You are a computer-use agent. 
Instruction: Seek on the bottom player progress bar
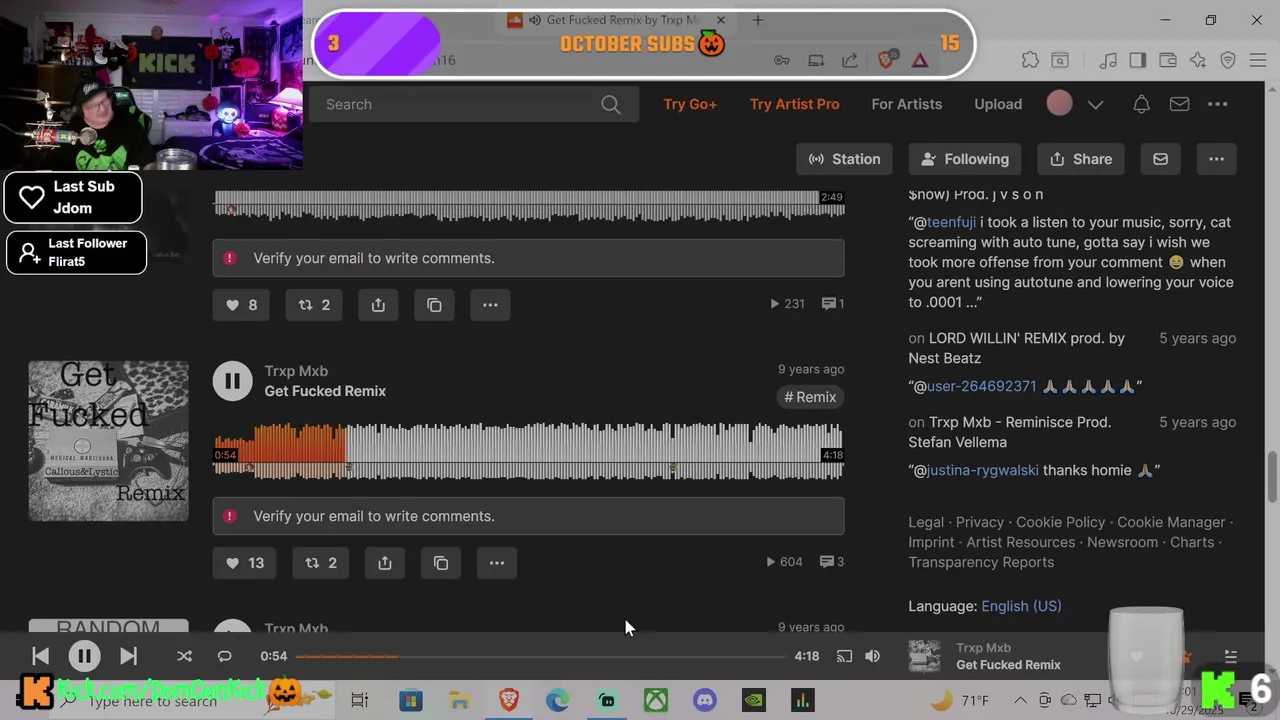pos(540,656)
